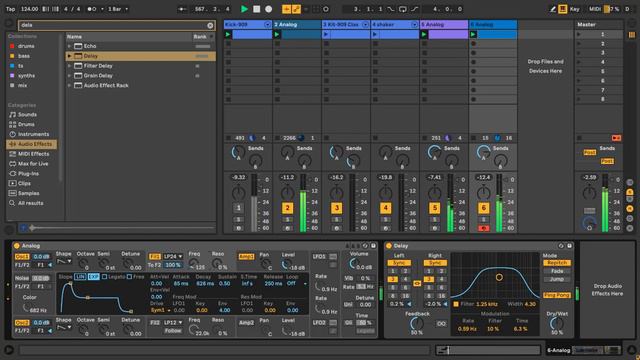This screenshot has height=360, width=640.
Task: Click the Tap tempo button
Action: tap(11, 9)
